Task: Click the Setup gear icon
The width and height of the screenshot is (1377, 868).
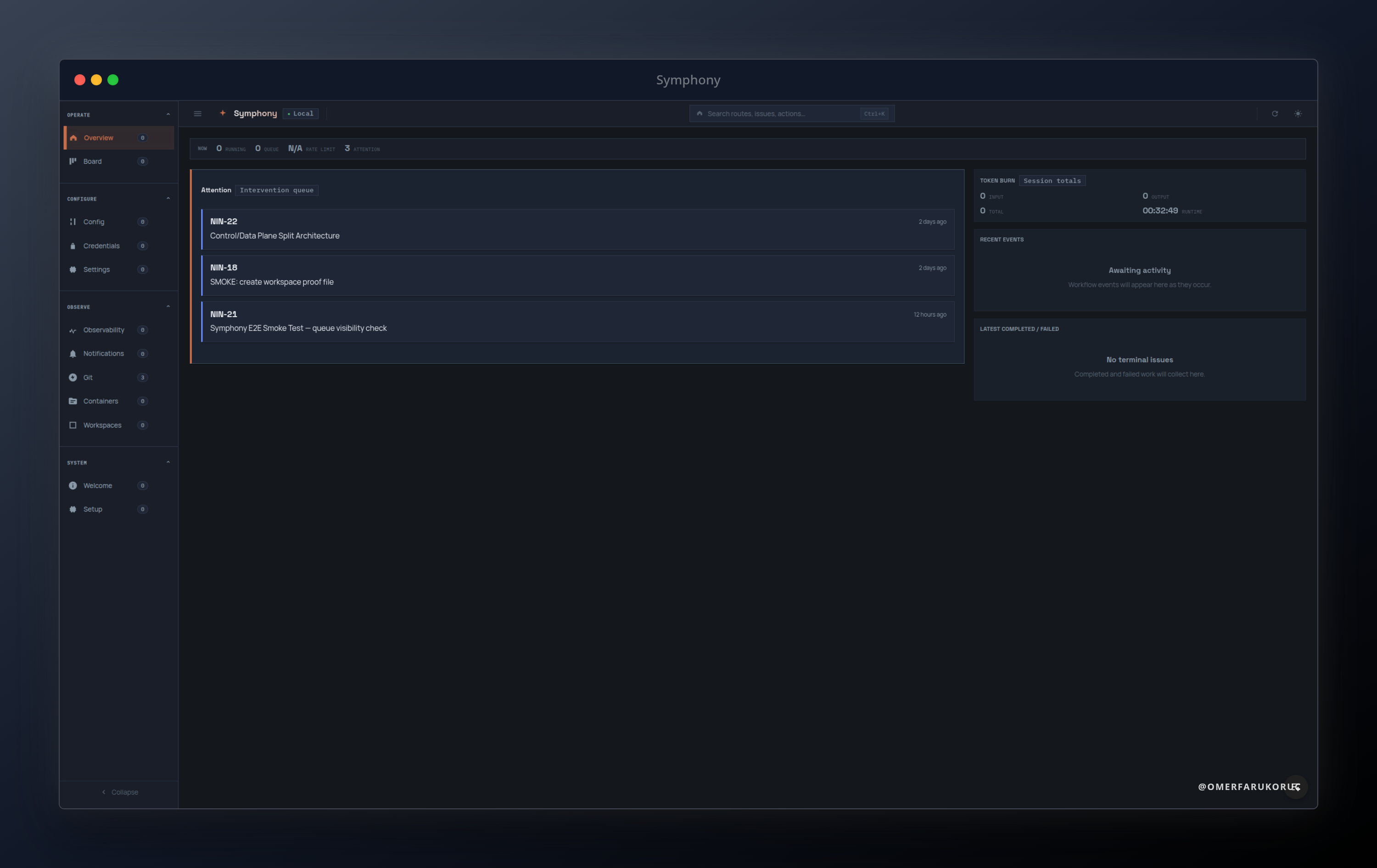Action: click(x=73, y=509)
